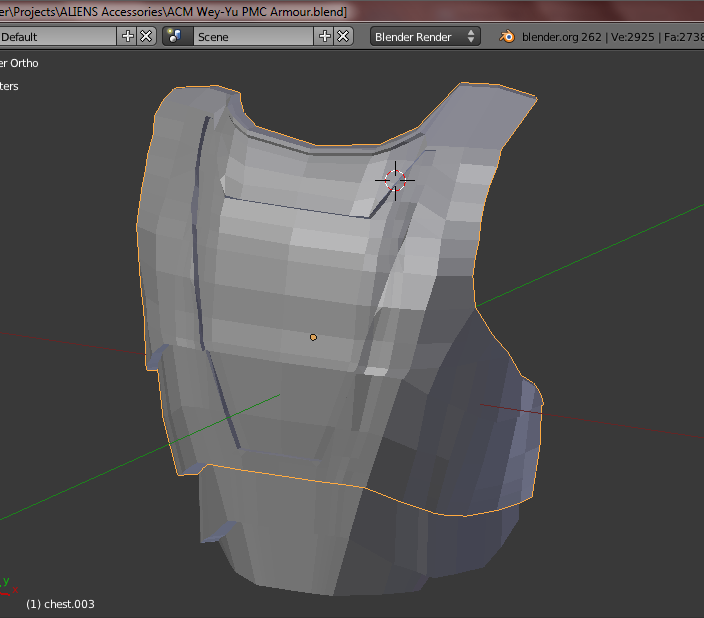Open the Blender Render engine dropdown

coord(425,36)
